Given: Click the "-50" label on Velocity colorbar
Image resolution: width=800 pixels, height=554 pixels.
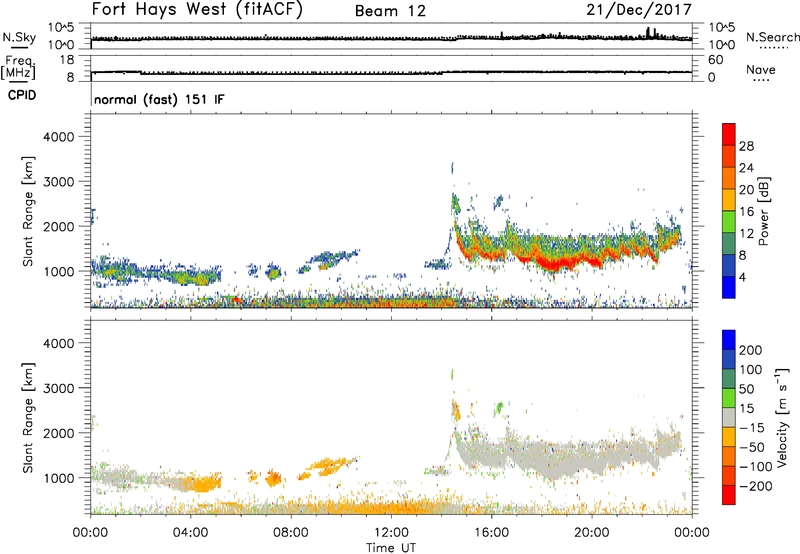Looking at the screenshot, I should [x=752, y=447].
